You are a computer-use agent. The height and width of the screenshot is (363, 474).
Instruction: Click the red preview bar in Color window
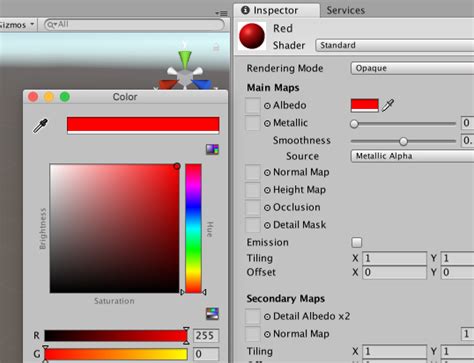tap(143, 125)
